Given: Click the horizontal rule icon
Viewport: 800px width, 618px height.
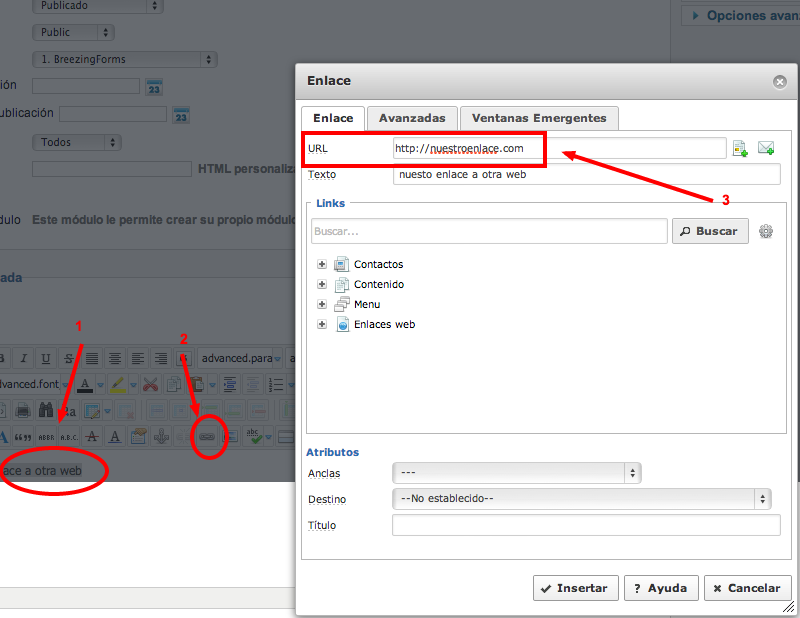Looking at the screenshot, I should [286, 437].
